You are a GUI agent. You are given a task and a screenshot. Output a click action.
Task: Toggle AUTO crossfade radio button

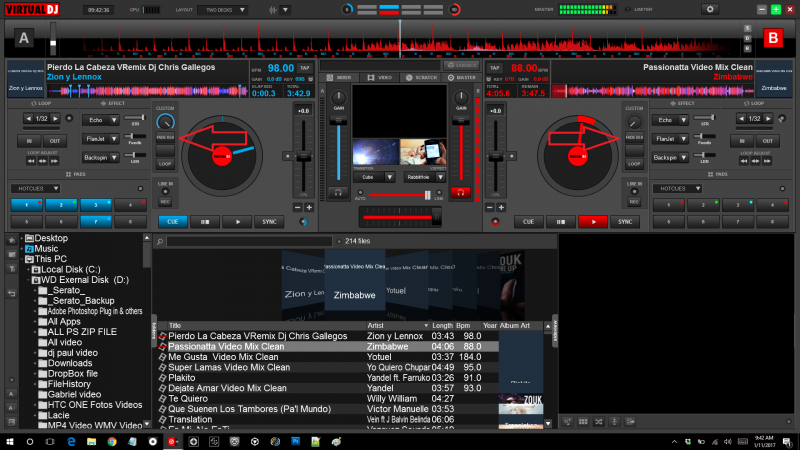[360, 193]
